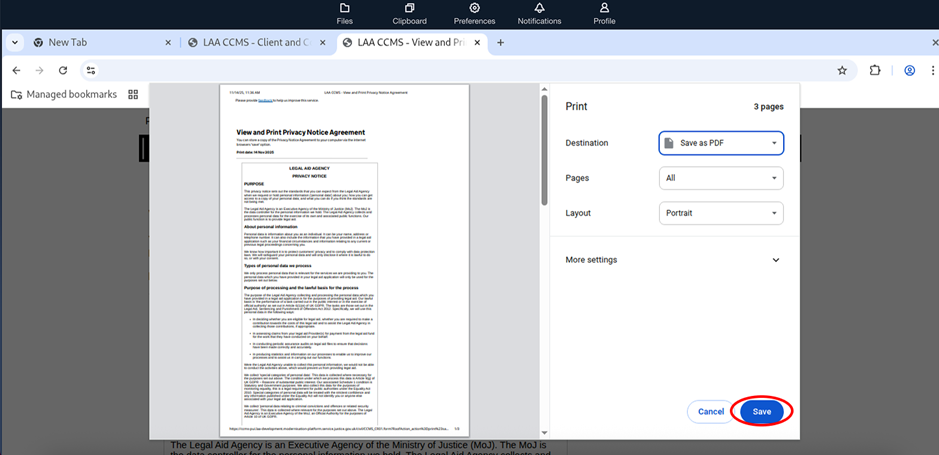Open the Layout dropdown set to Portrait

pyautogui.click(x=720, y=213)
